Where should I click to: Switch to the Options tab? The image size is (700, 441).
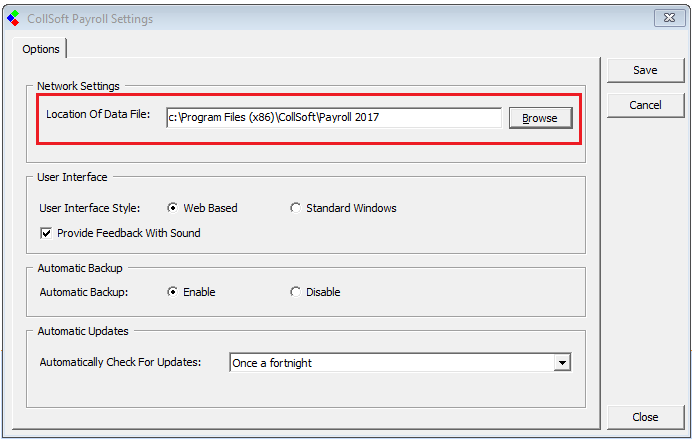(x=41, y=49)
